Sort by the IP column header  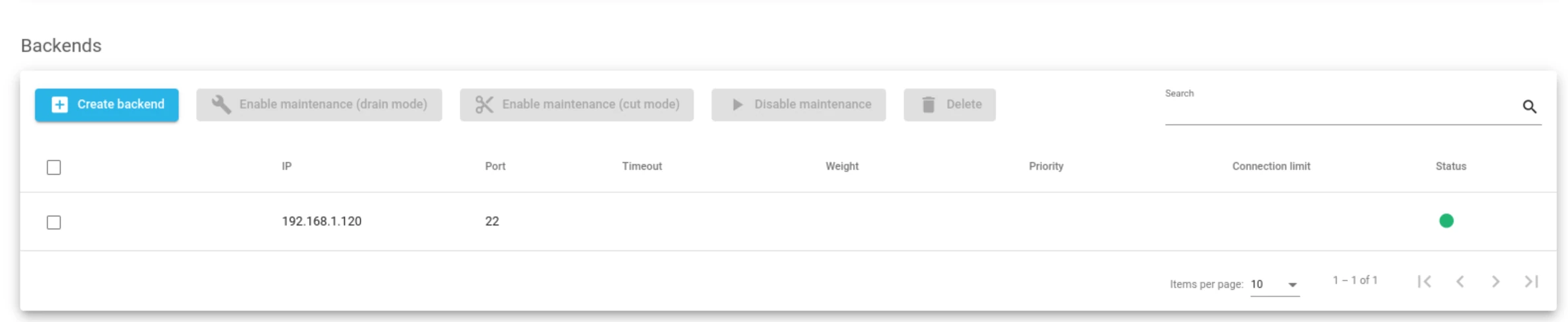coord(287,167)
